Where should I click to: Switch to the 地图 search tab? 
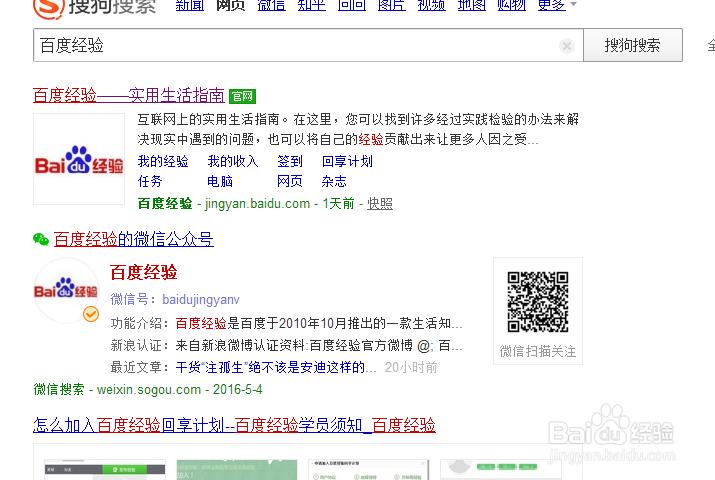(472, 5)
